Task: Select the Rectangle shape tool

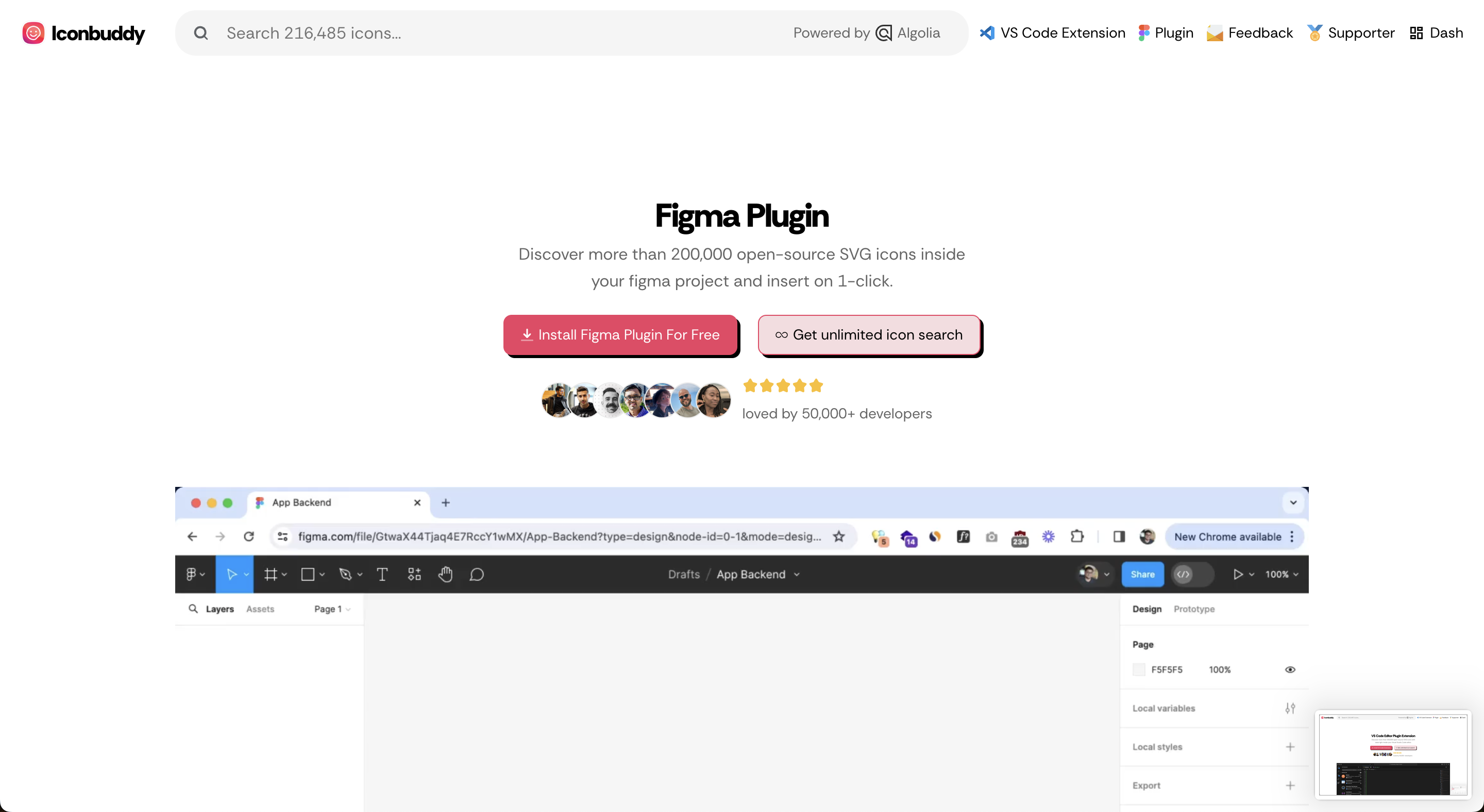Action: [x=308, y=574]
